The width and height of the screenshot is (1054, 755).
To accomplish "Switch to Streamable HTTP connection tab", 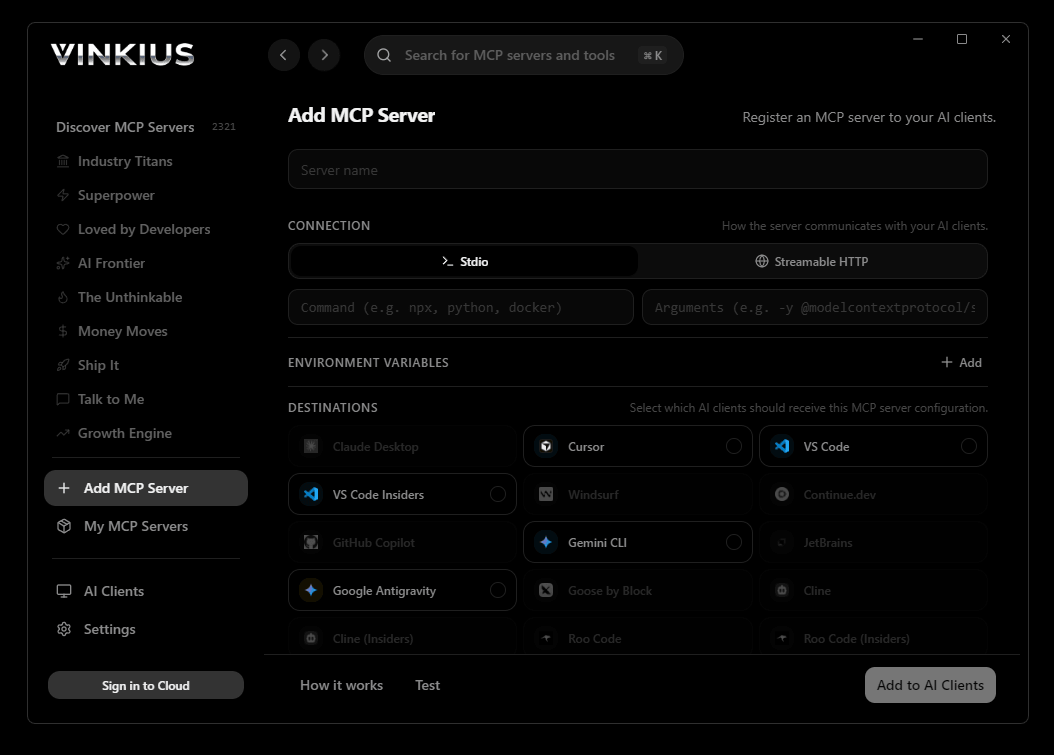I will pyautogui.click(x=812, y=261).
